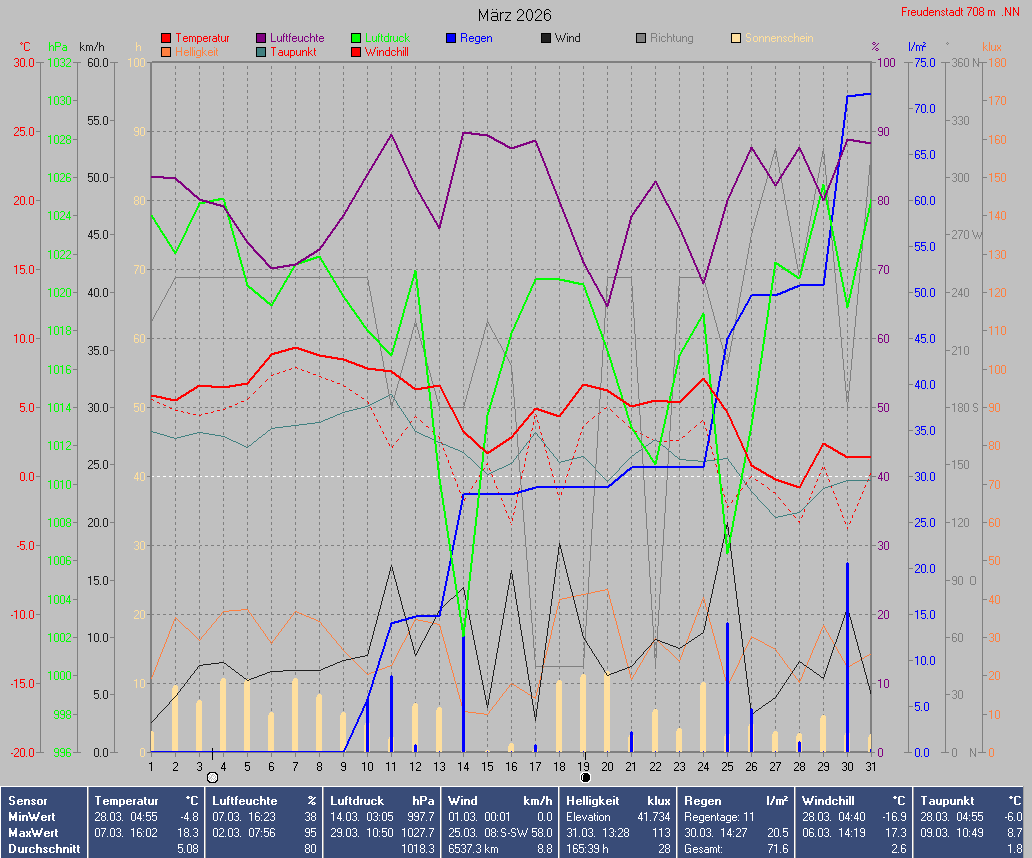The height and width of the screenshot is (858, 1032).
Task: Click the teal Taupunkt legend swatch
Action: pos(262,52)
